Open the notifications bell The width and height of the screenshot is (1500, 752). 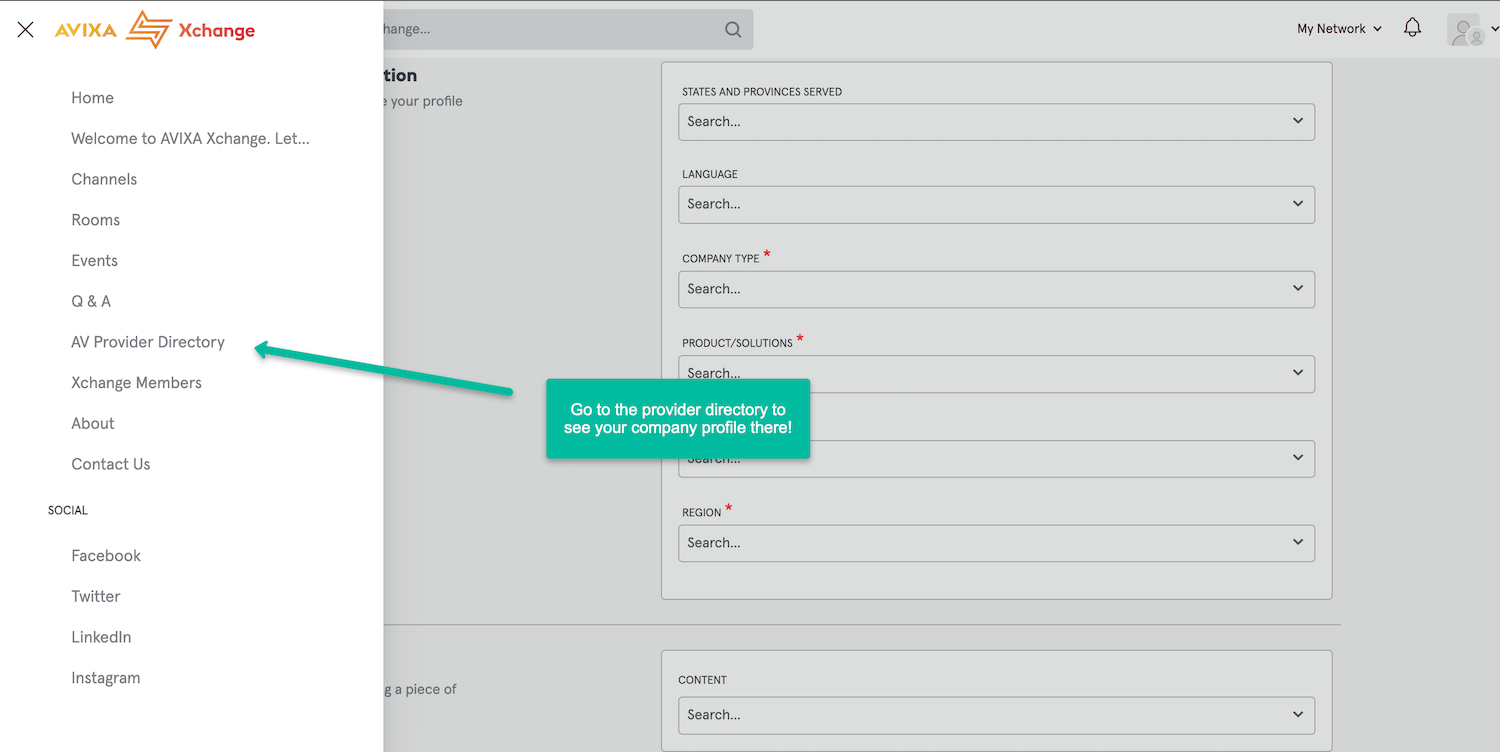click(1412, 28)
